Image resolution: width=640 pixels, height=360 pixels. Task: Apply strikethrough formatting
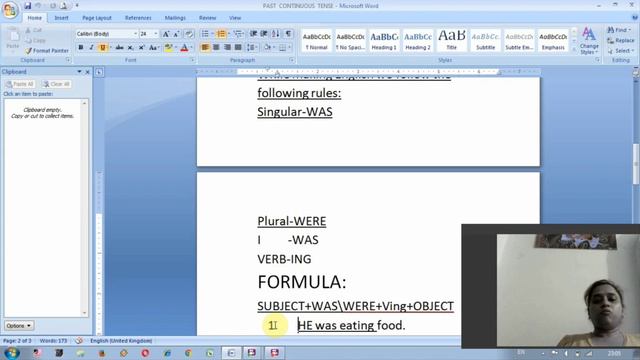click(x=119, y=48)
